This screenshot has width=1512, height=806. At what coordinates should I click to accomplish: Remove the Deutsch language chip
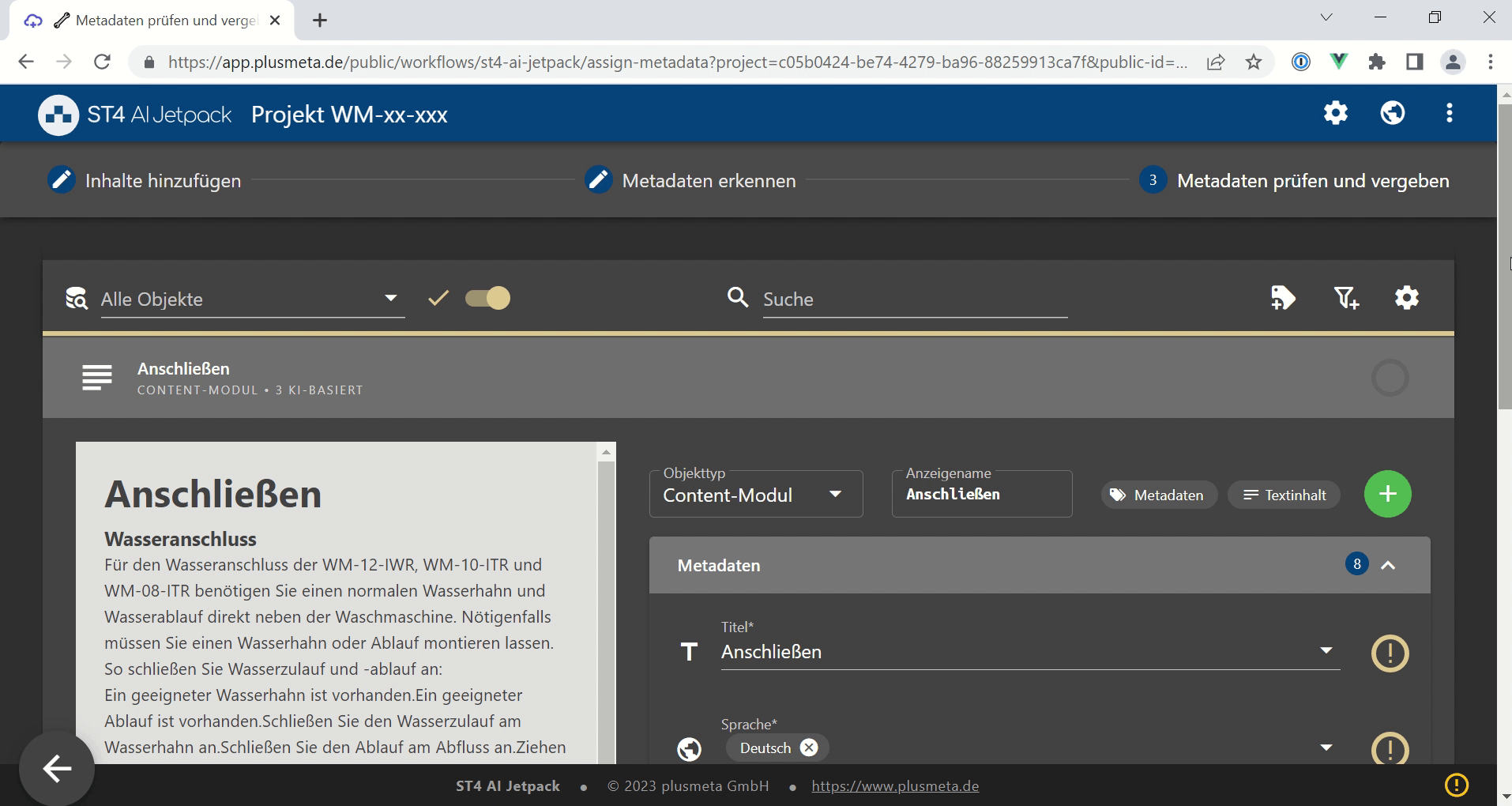click(x=809, y=748)
